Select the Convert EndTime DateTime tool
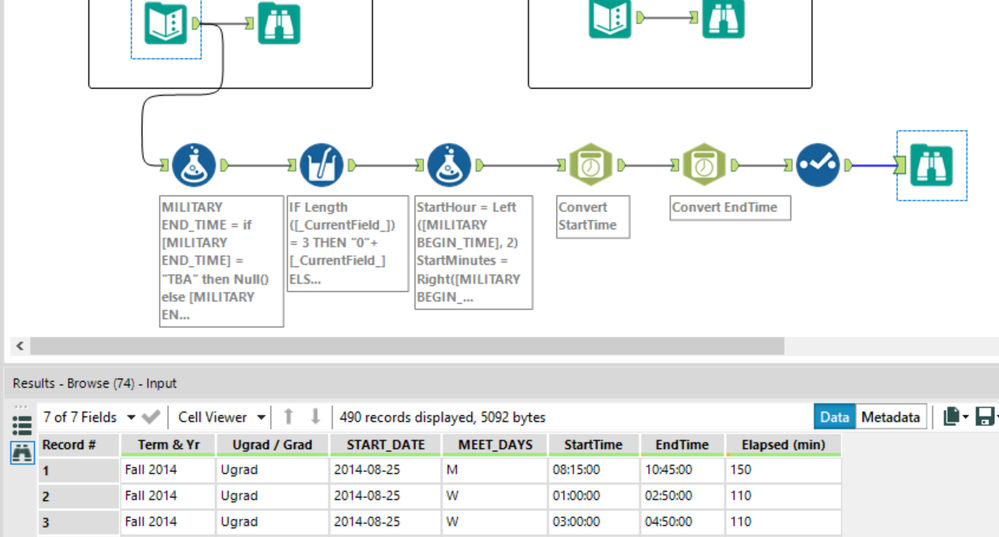 coord(704,165)
